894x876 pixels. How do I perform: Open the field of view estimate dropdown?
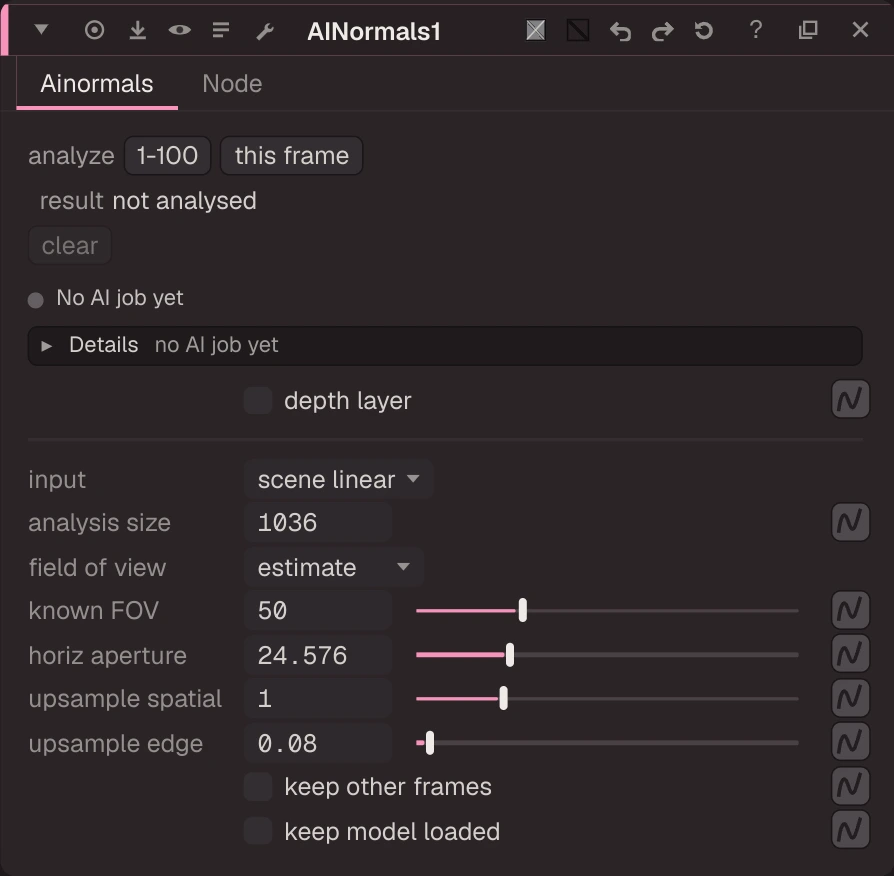334,567
